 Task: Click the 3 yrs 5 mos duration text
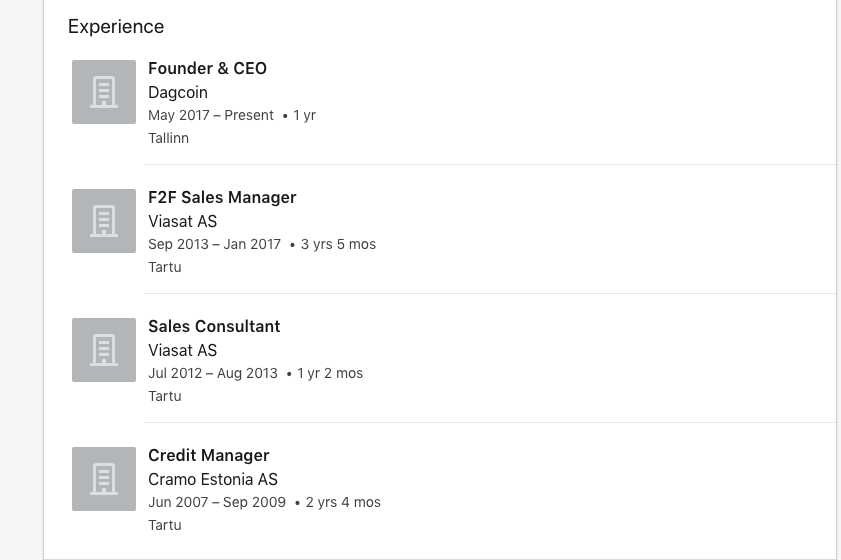coord(338,244)
